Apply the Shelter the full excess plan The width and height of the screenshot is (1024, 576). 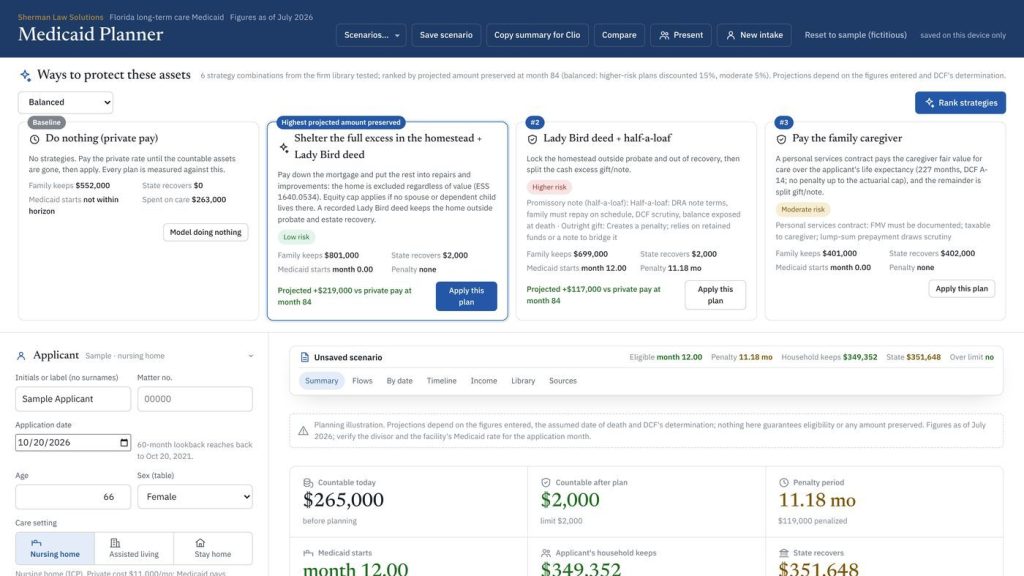point(466,296)
